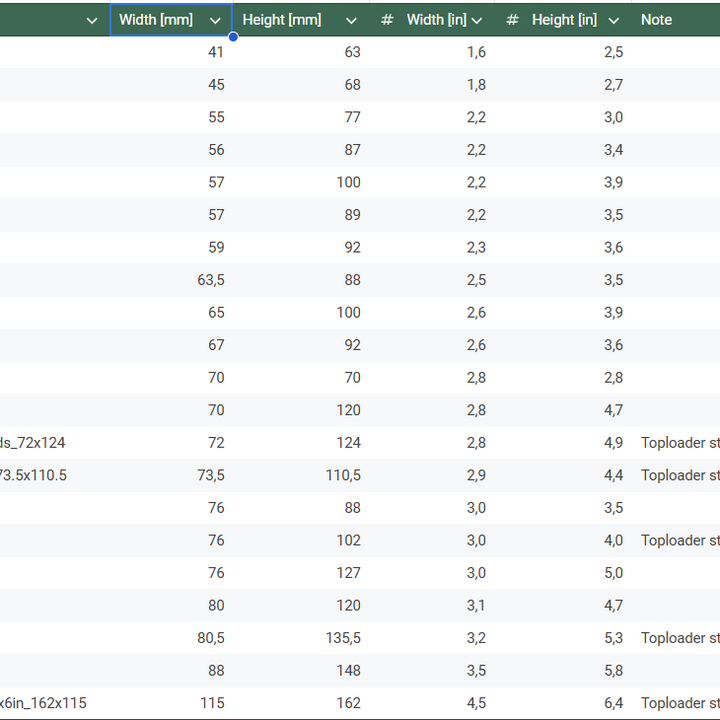Viewport: 720px width, 720px height.
Task: Click the Height [mm] header label
Action: 282,20
